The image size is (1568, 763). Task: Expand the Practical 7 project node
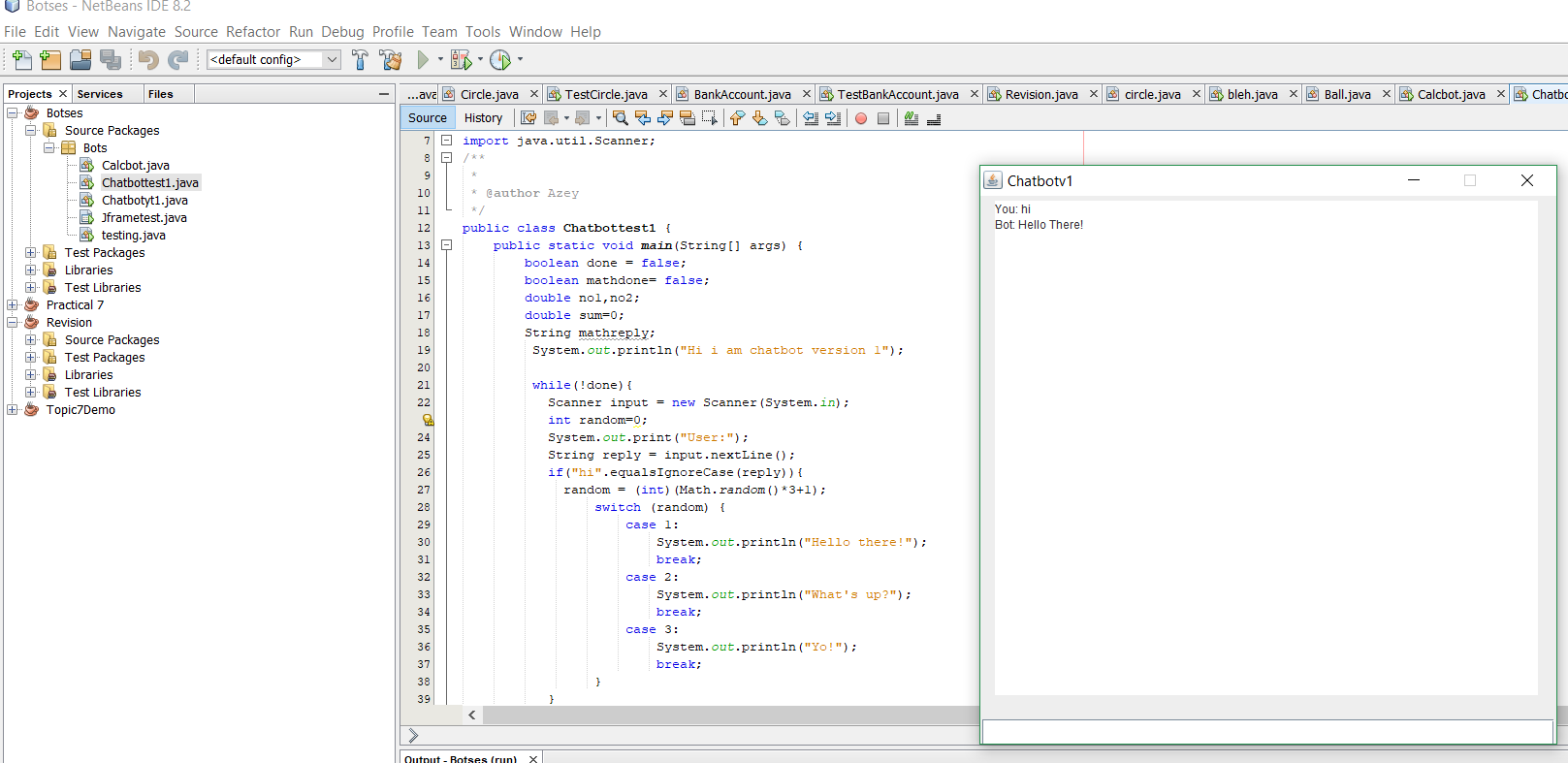pos(13,305)
